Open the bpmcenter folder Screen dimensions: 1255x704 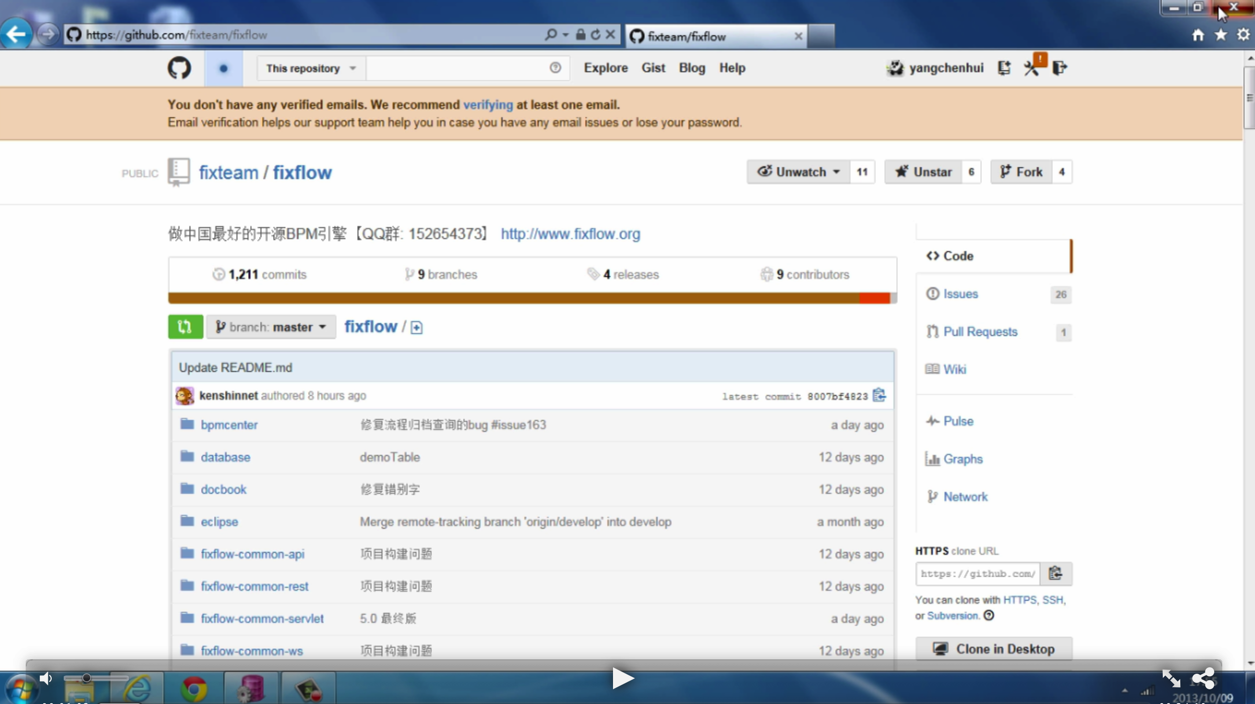229,425
